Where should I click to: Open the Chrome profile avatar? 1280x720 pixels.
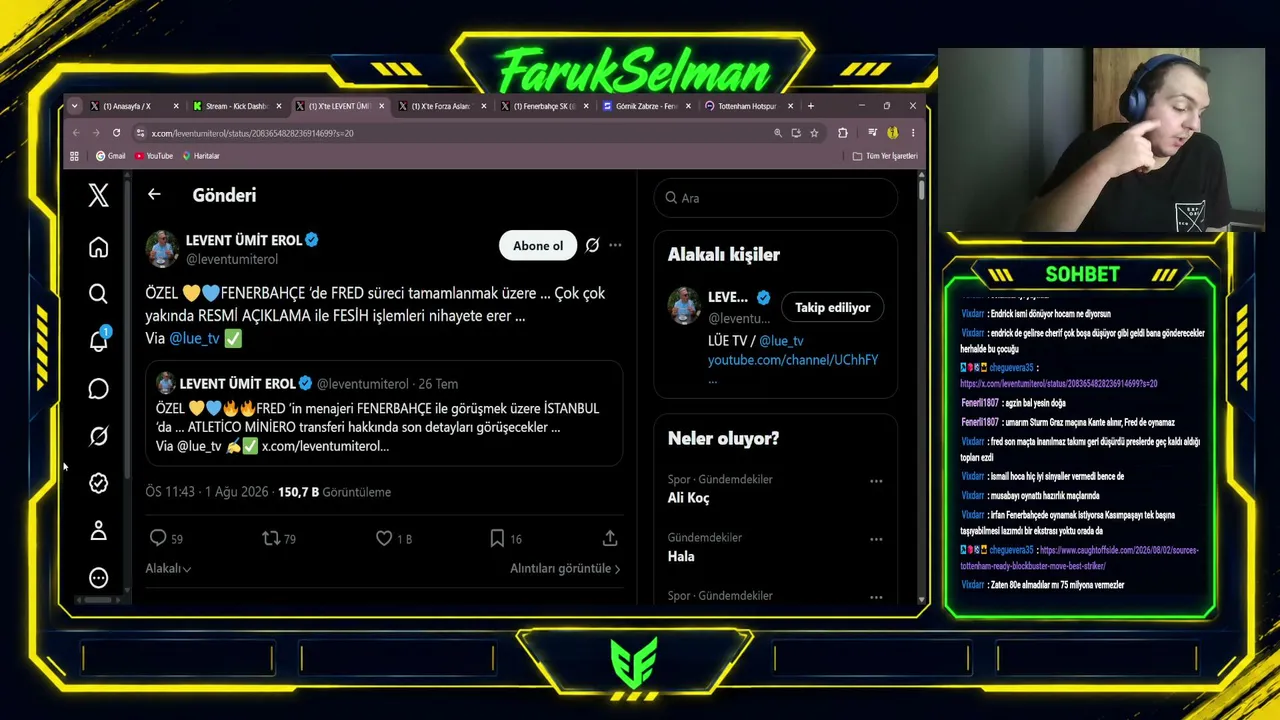(892, 133)
